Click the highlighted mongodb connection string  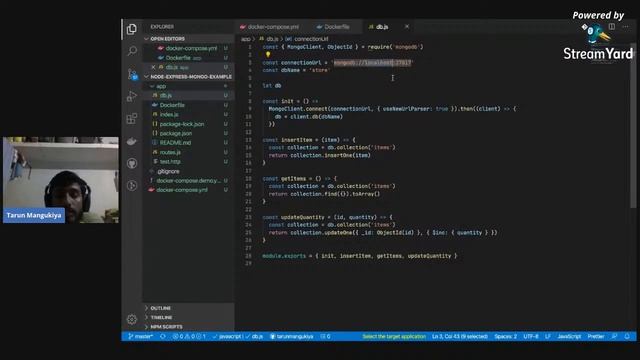click(372, 62)
